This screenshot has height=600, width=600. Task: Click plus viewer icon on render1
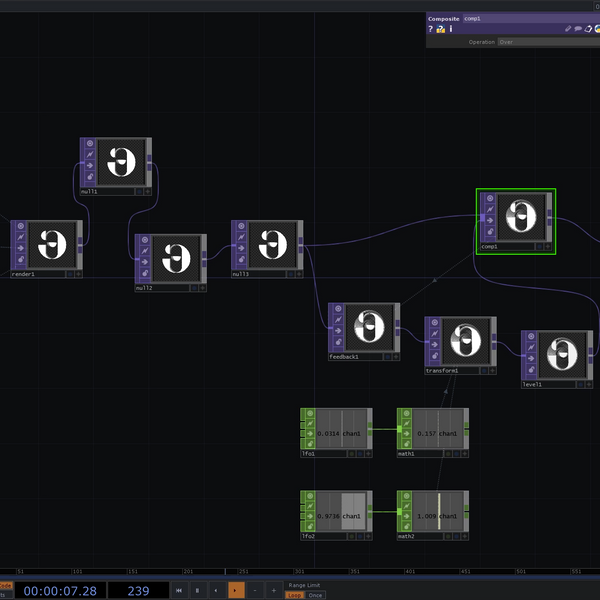pyautogui.click(x=78, y=274)
